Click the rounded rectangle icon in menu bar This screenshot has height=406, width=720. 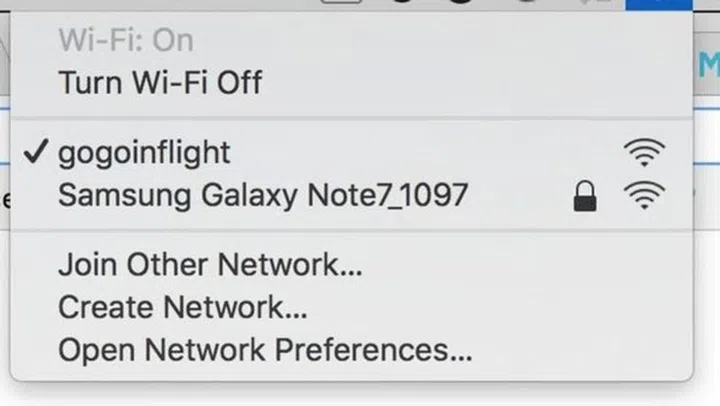pos(341,2)
